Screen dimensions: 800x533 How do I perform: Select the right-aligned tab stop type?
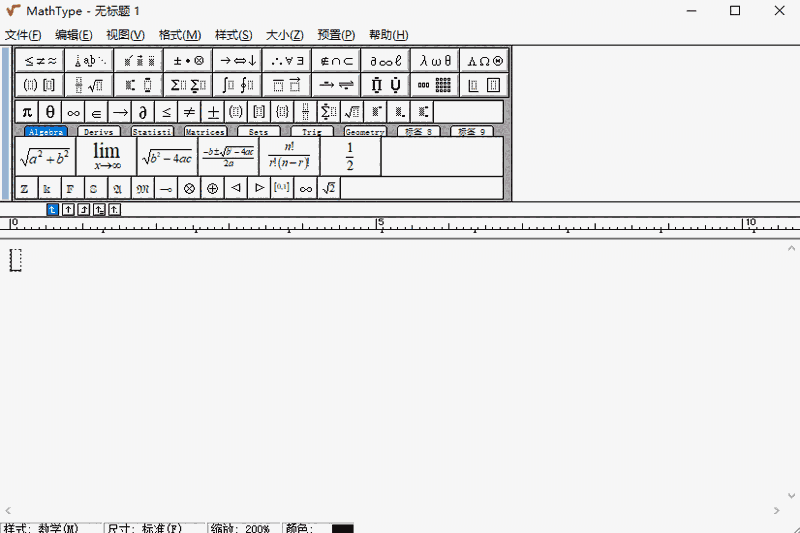pyautogui.click(x=84, y=210)
